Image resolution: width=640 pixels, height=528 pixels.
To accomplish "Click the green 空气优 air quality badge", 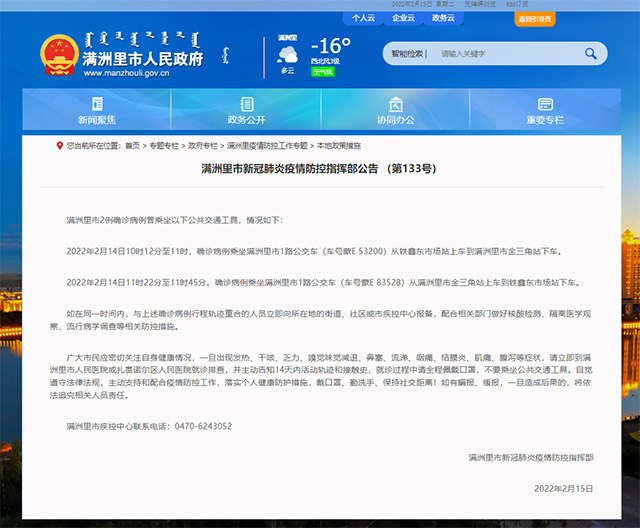I will 323,72.
